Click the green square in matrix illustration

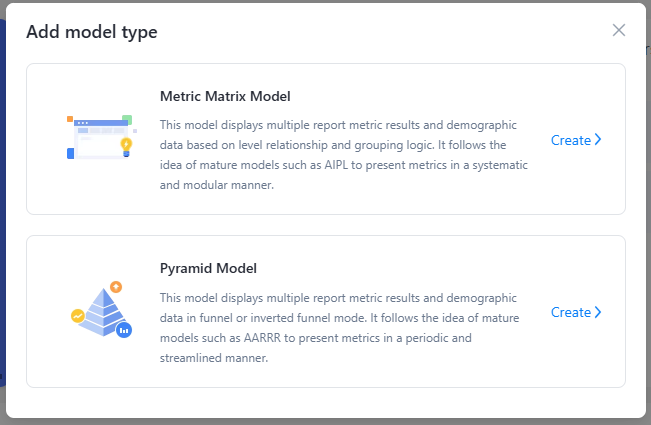(x=127, y=119)
